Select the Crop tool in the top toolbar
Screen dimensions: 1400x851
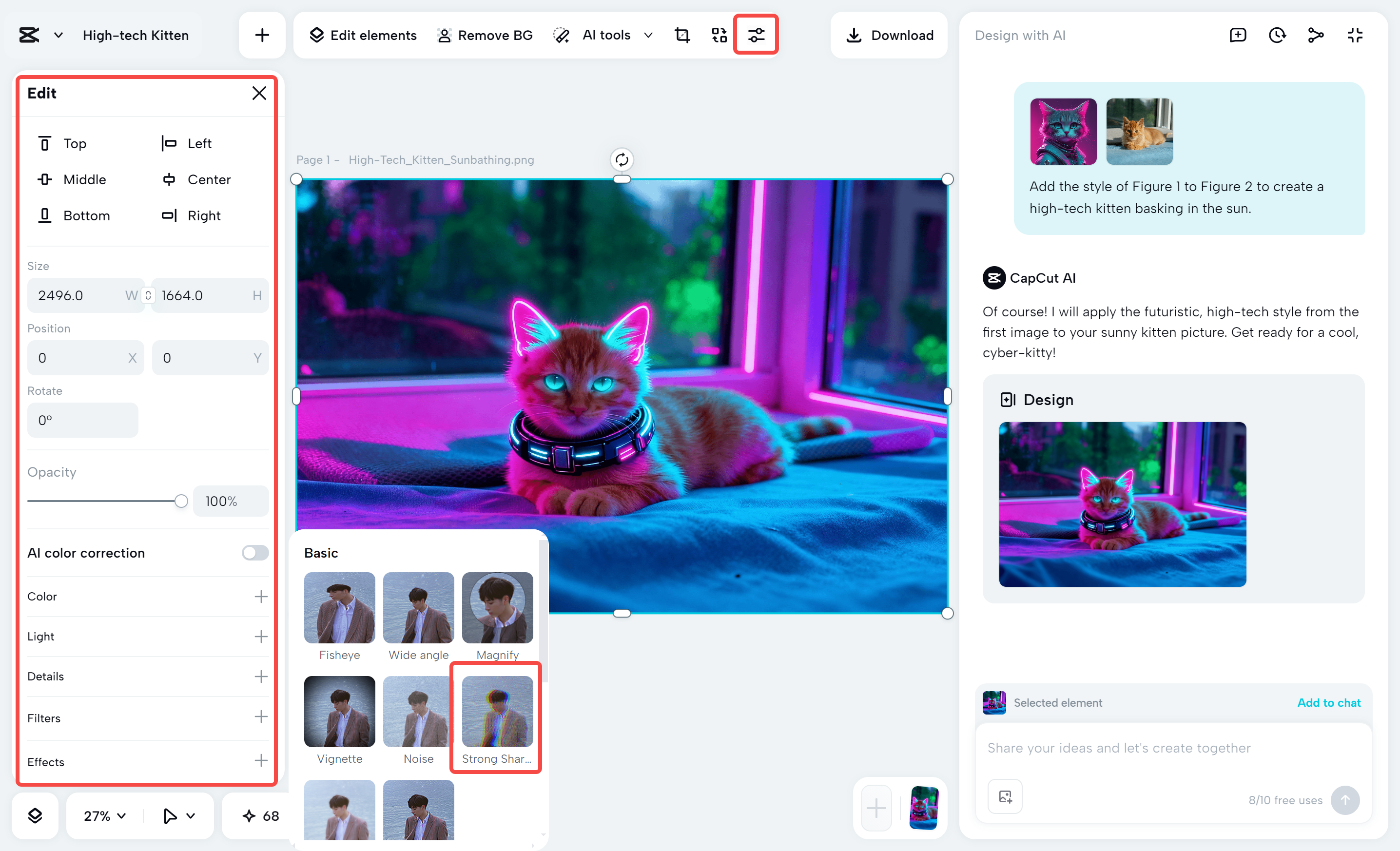[x=682, y=35]
